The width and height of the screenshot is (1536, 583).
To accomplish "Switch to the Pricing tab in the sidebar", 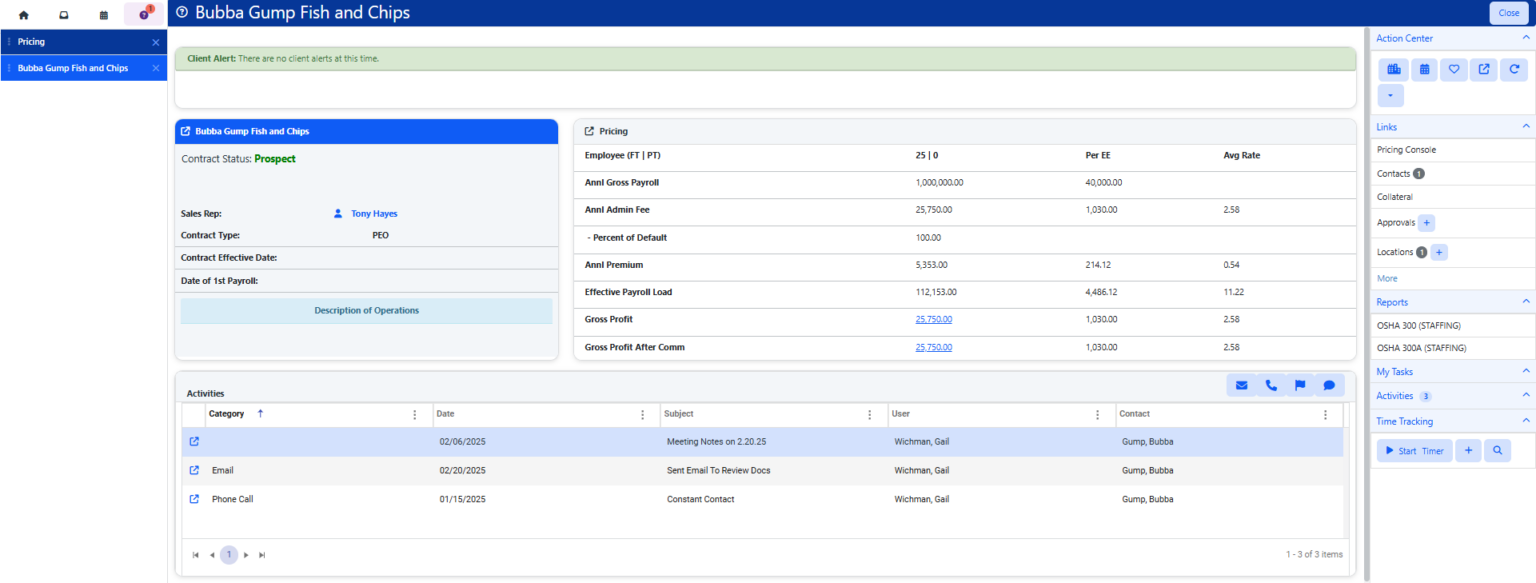I will click(30, 41).
